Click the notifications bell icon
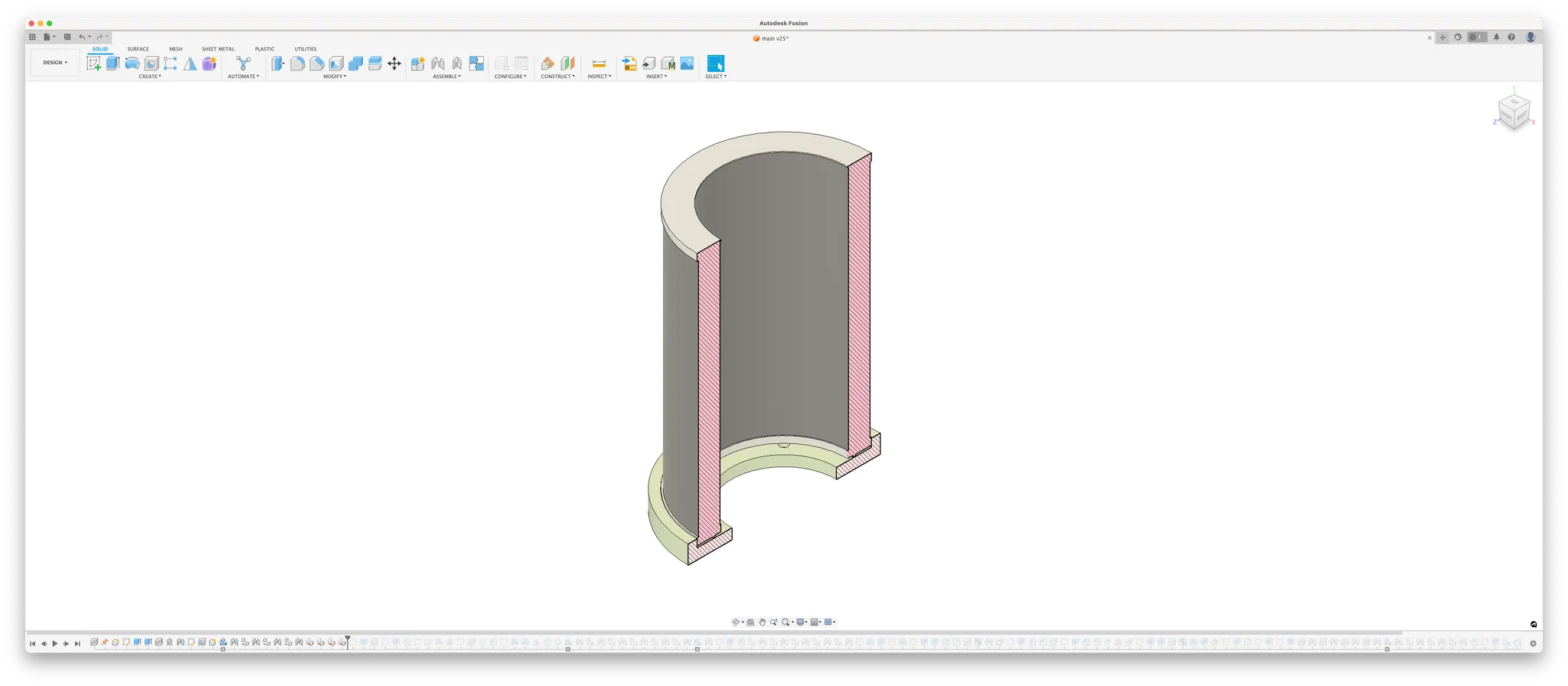This screenshot has width=1568, height=686. 1496,37
